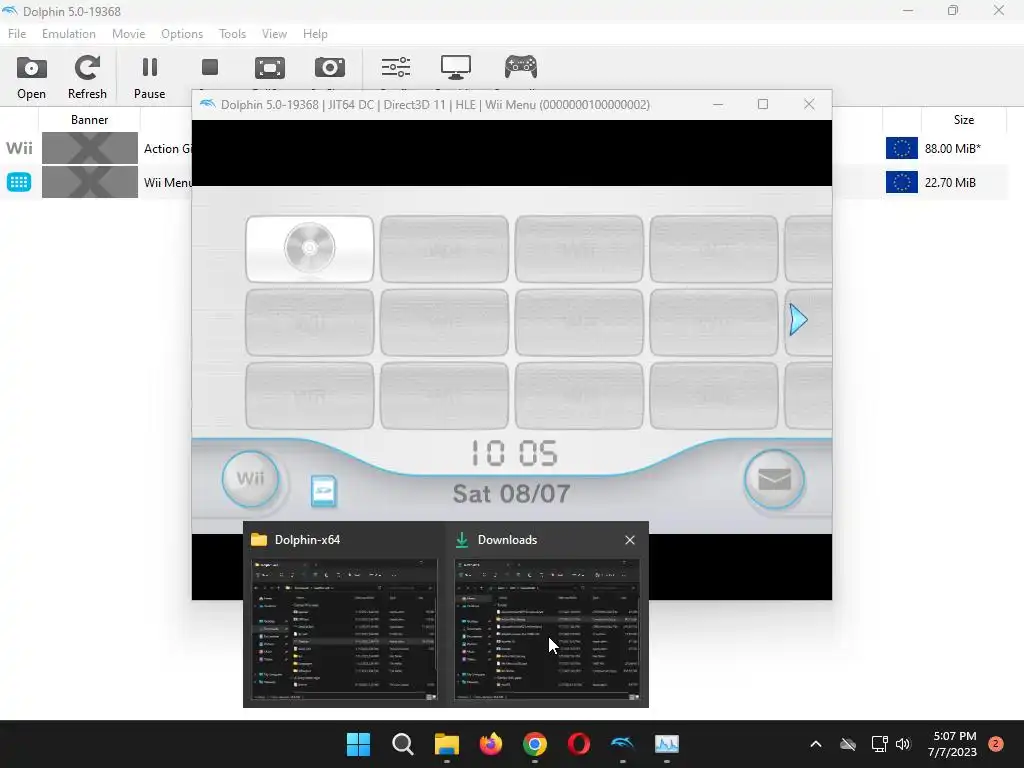1024x768 pixels.
Task: Click the Wii platform icon in game list
Action: click(x=19, y=148)
